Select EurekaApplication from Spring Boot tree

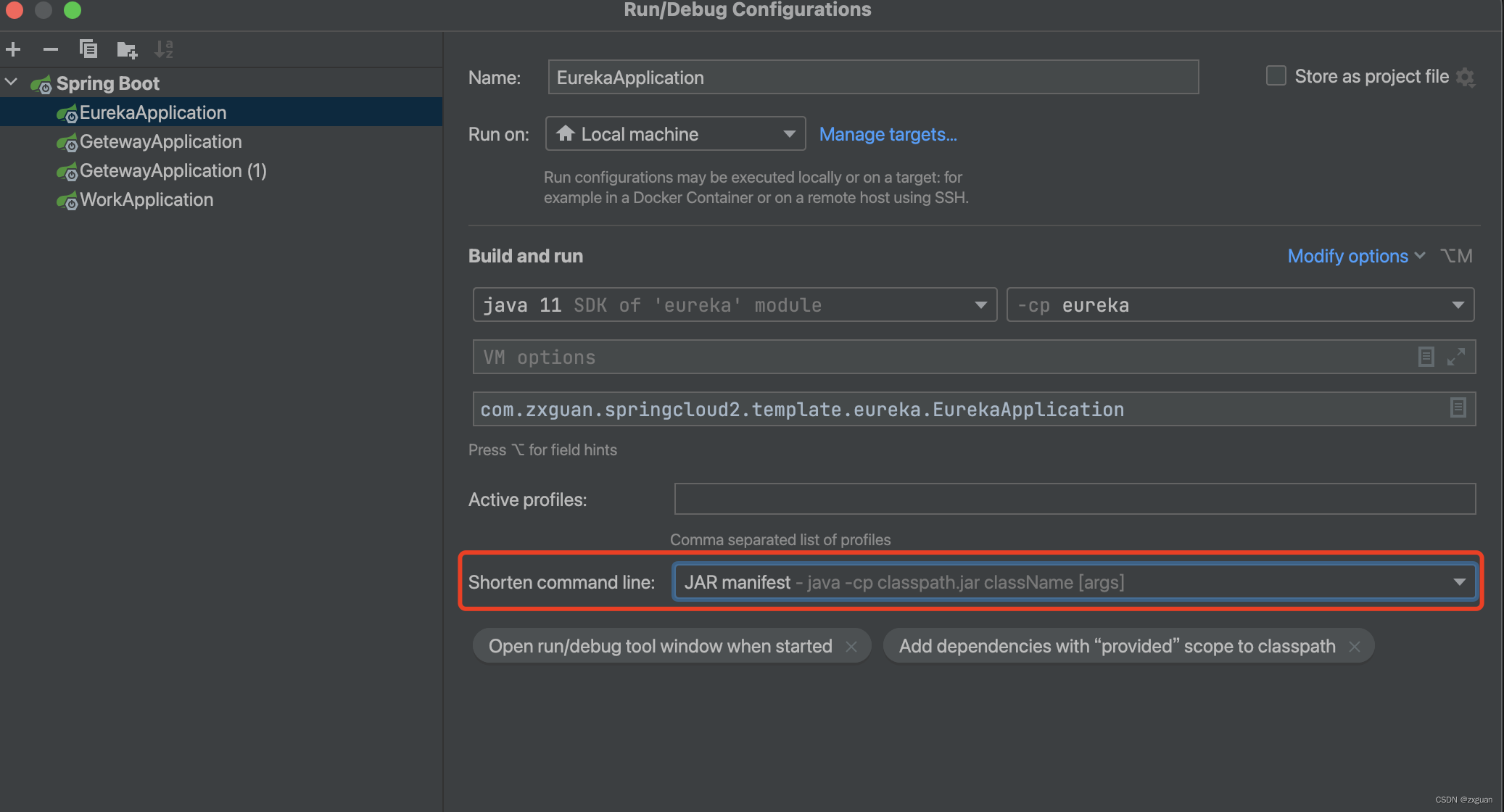click(x=154, y=113)
